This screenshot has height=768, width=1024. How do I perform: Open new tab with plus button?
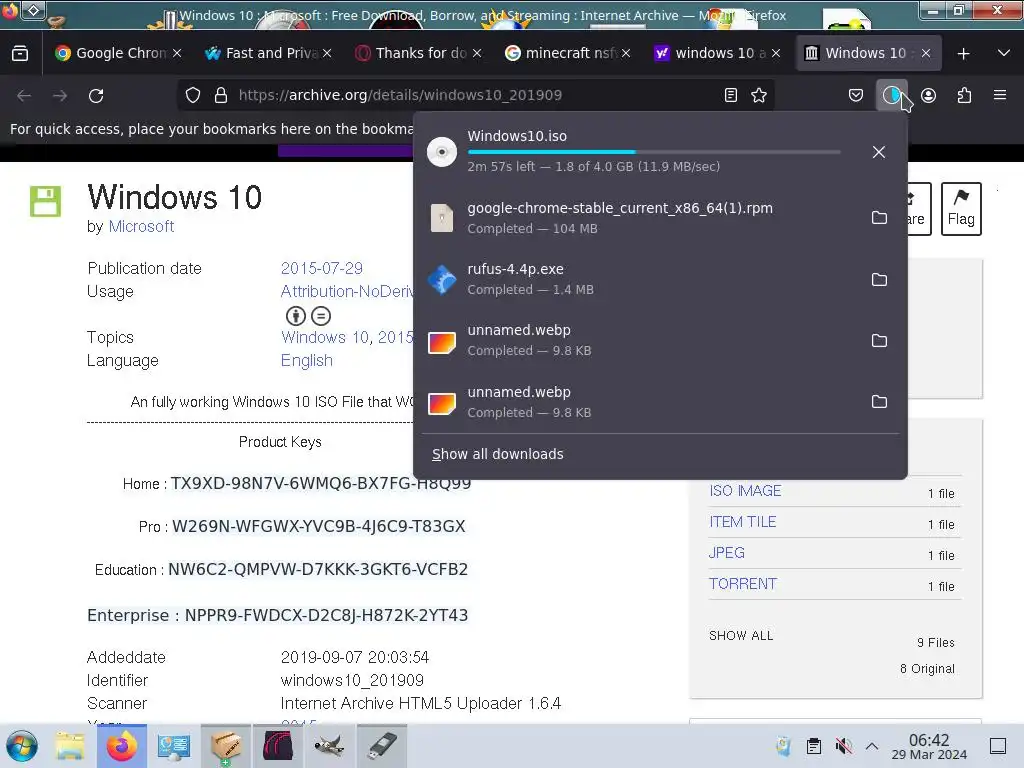click(963, 54)
